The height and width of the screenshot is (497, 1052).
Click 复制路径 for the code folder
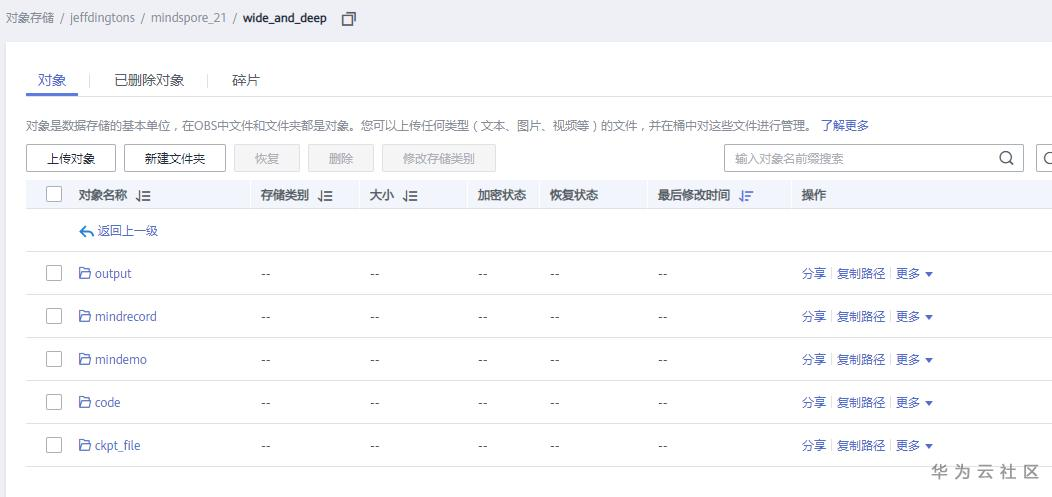point(861,402)
